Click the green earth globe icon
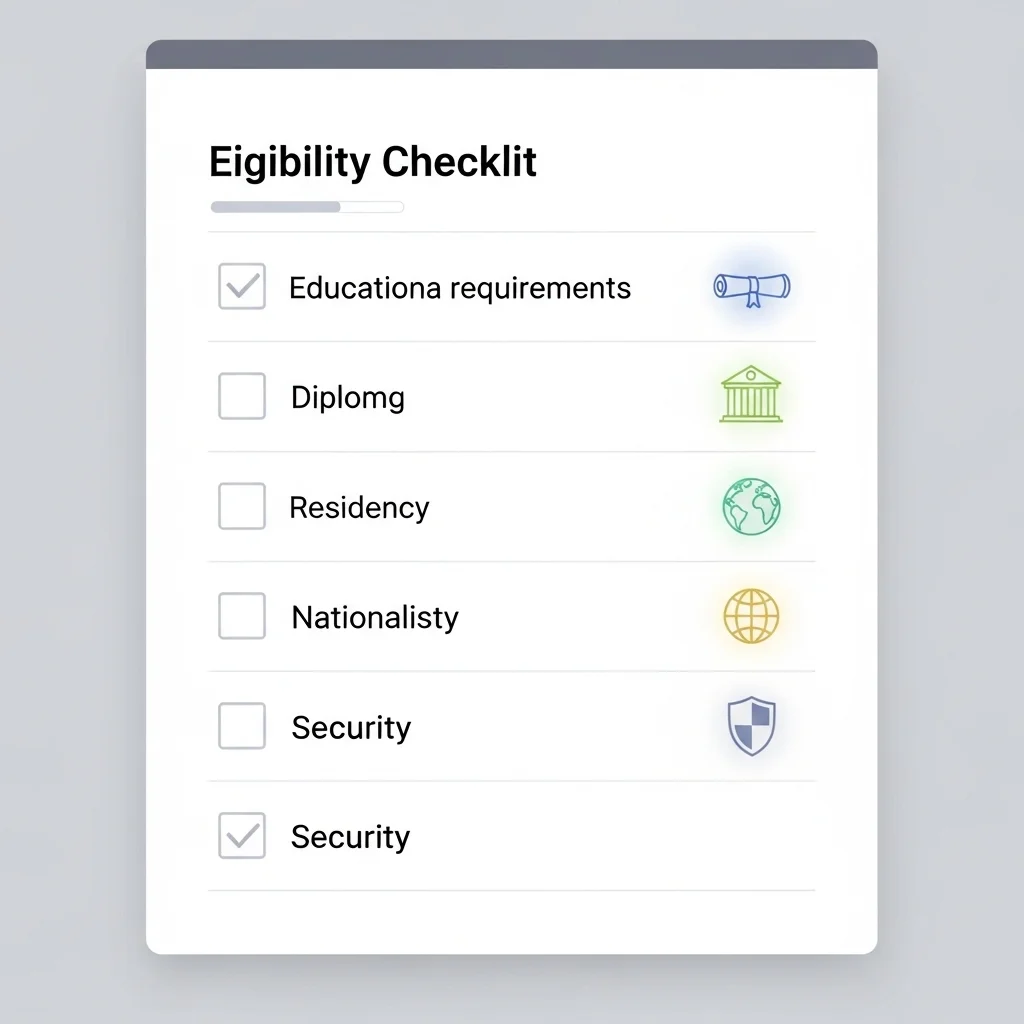Image resolution: width=1024 pixels, height=1024 pixels. (x=751, y=506)
